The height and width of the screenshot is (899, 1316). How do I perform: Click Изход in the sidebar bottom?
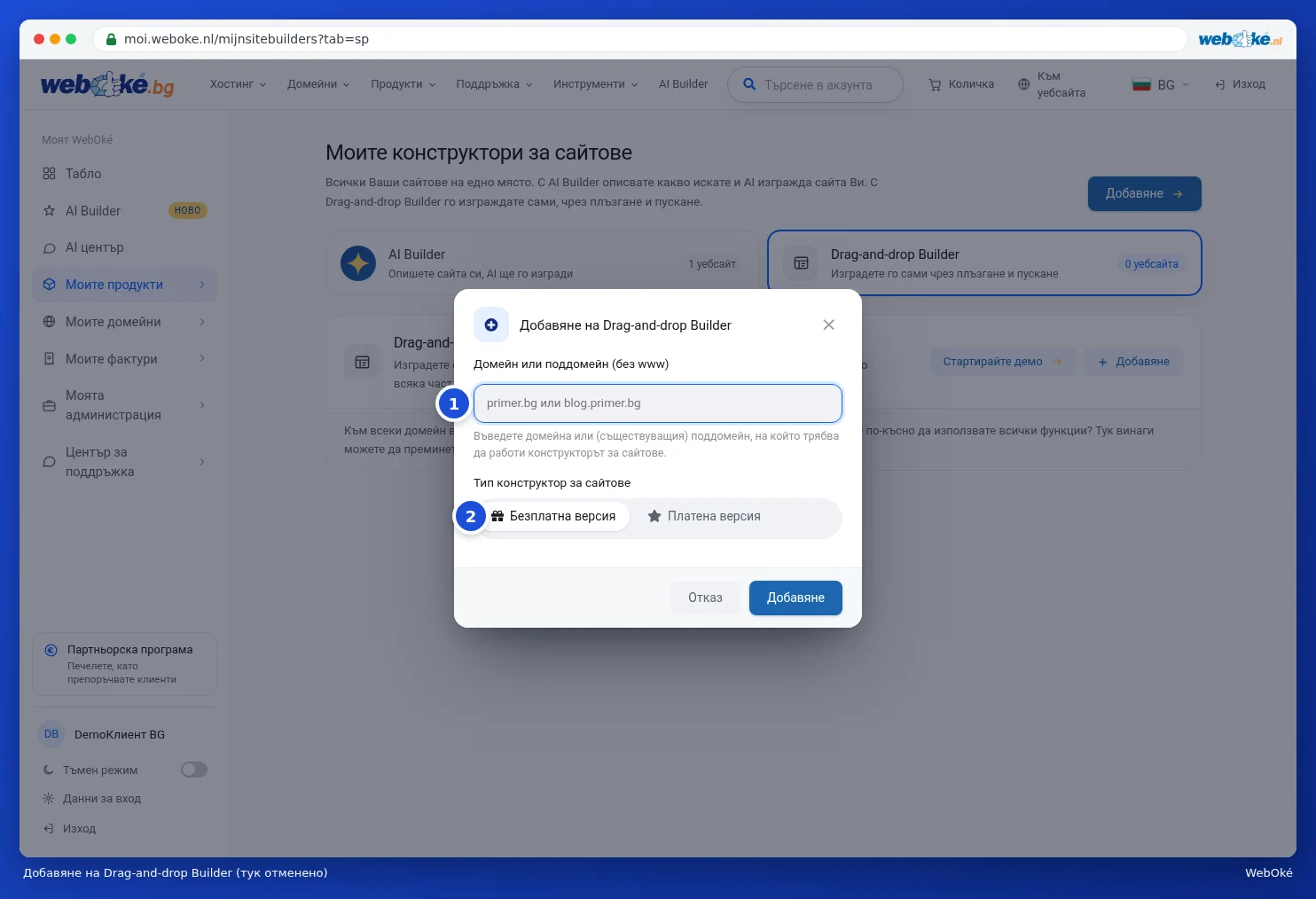tap(69, 829)
